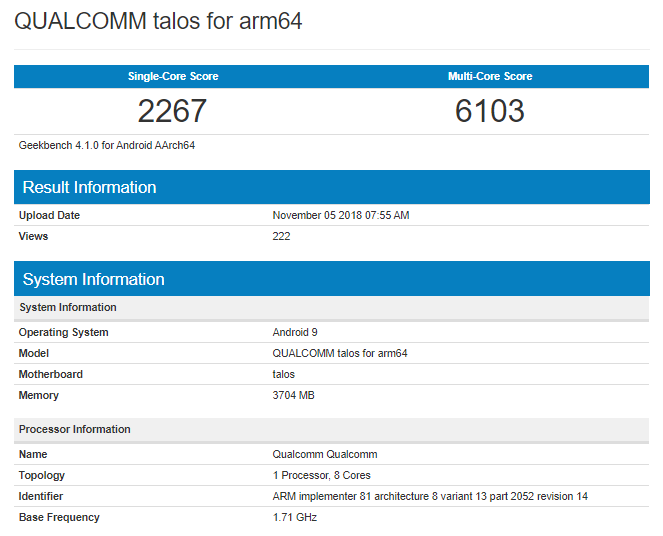The width and height of the screenshot is (663, 536).
Task: Click the Base Frequency label
Action: point(59,517)
